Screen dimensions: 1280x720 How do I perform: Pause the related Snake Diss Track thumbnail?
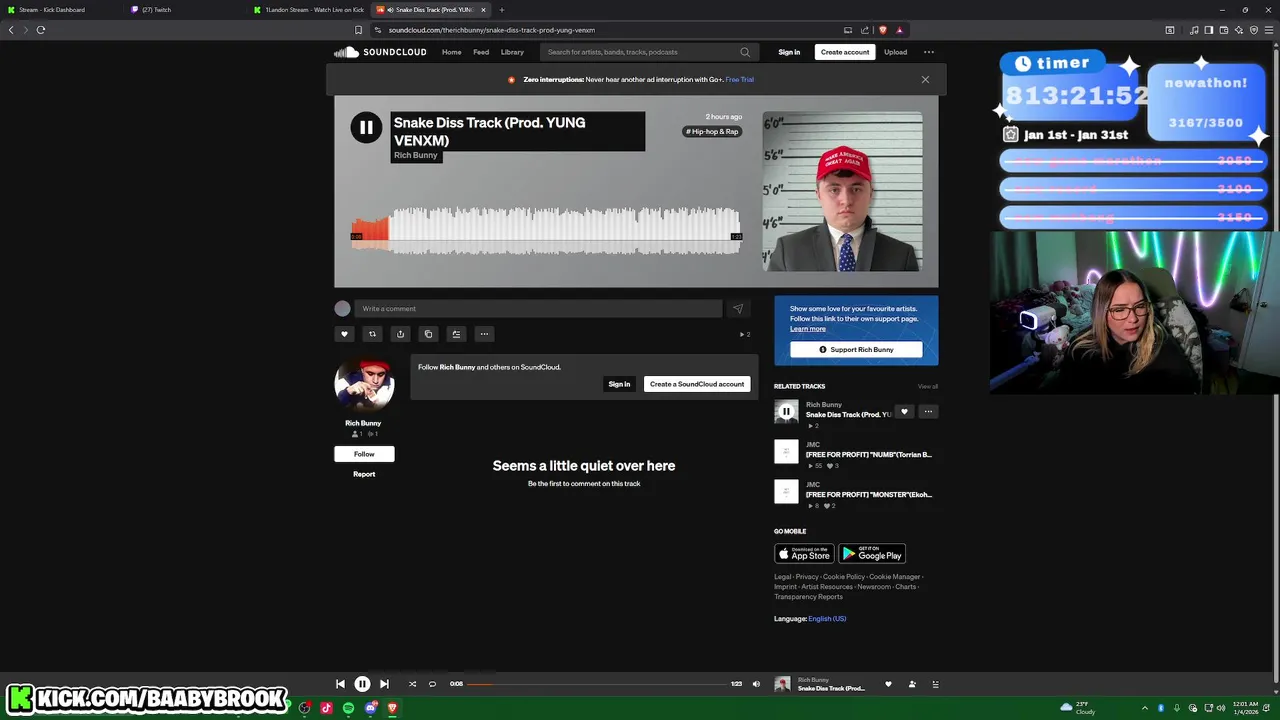click(x=786, y=411)
